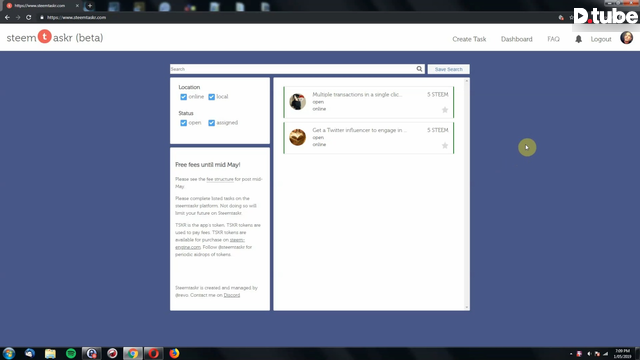The image size is (640, 360).
Task: Uncheck the online location checkbox
Action: tap(184, 97)
